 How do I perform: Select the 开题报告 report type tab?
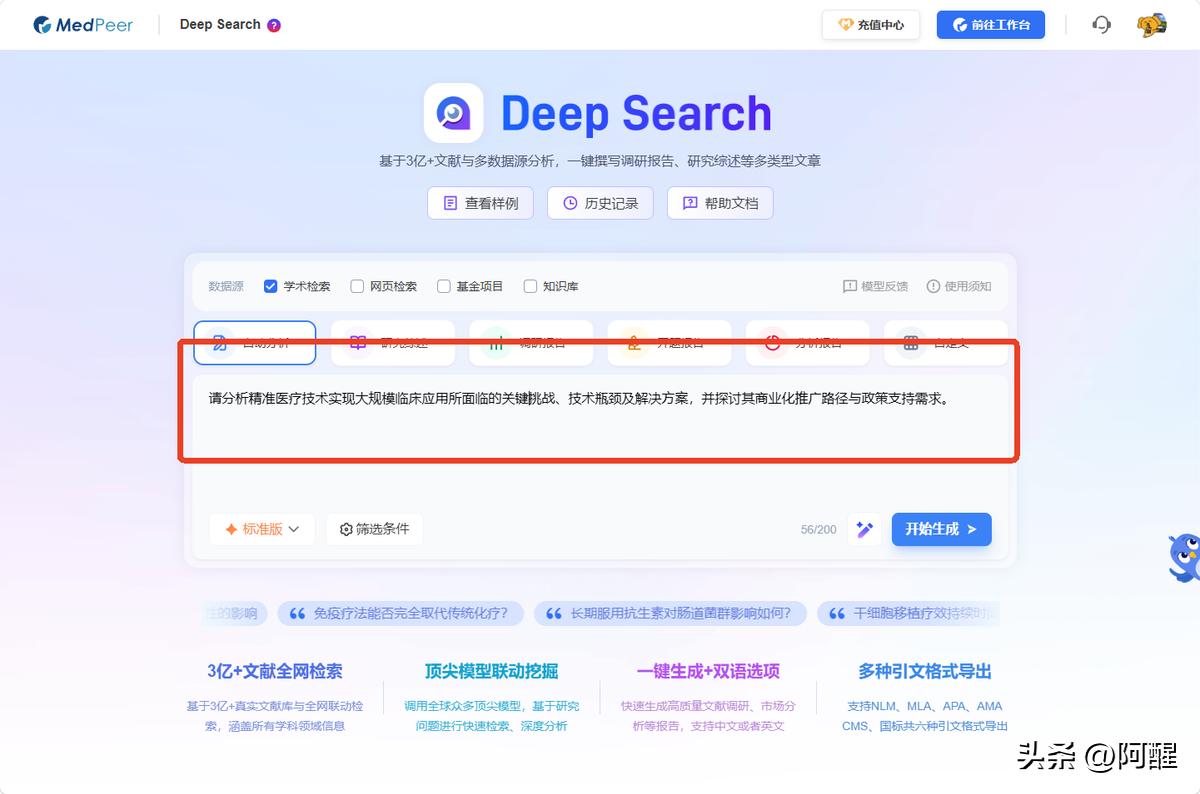pos(669,342)
